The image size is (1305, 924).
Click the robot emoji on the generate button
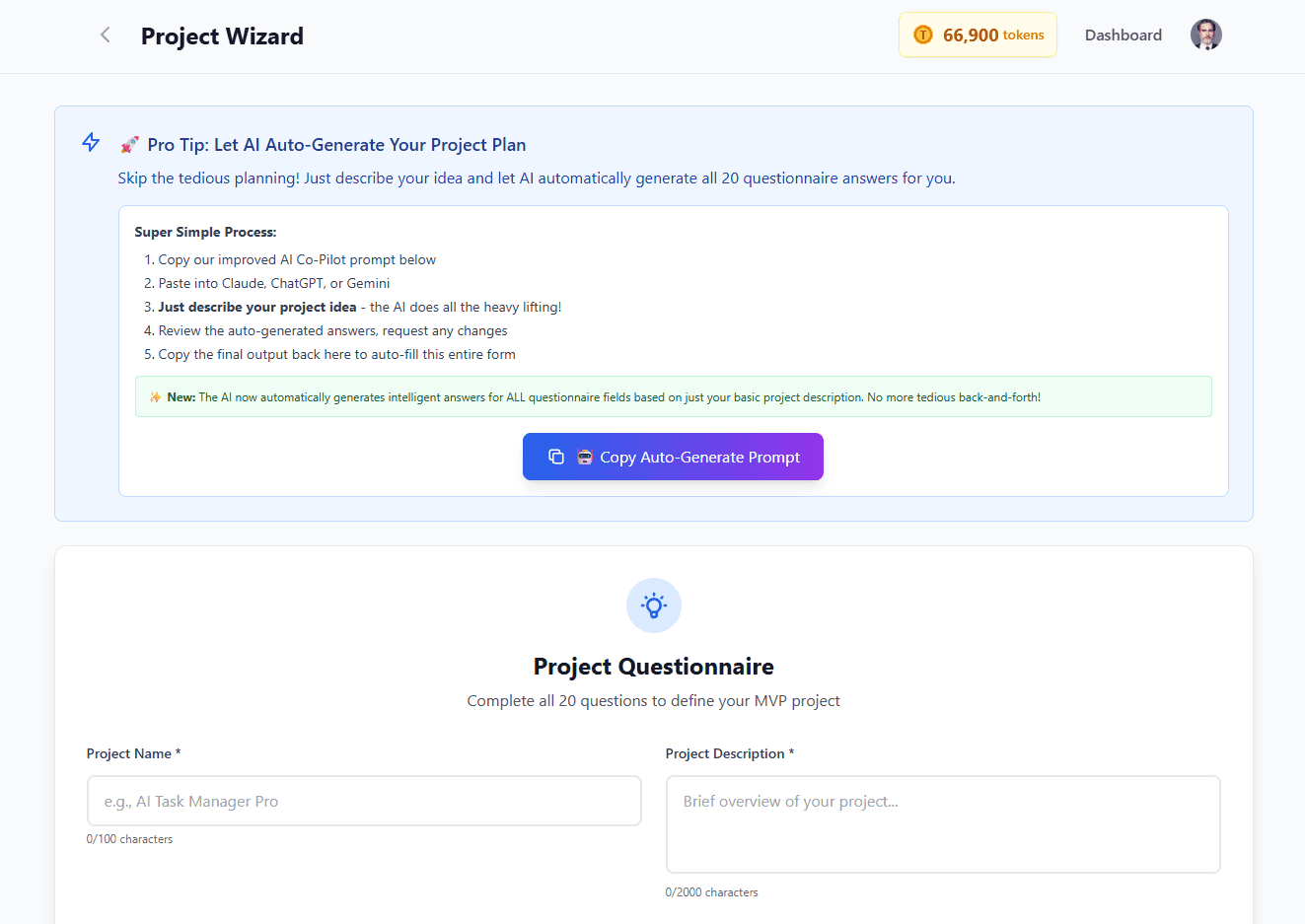pyautogui.click(x=585, y=457)
